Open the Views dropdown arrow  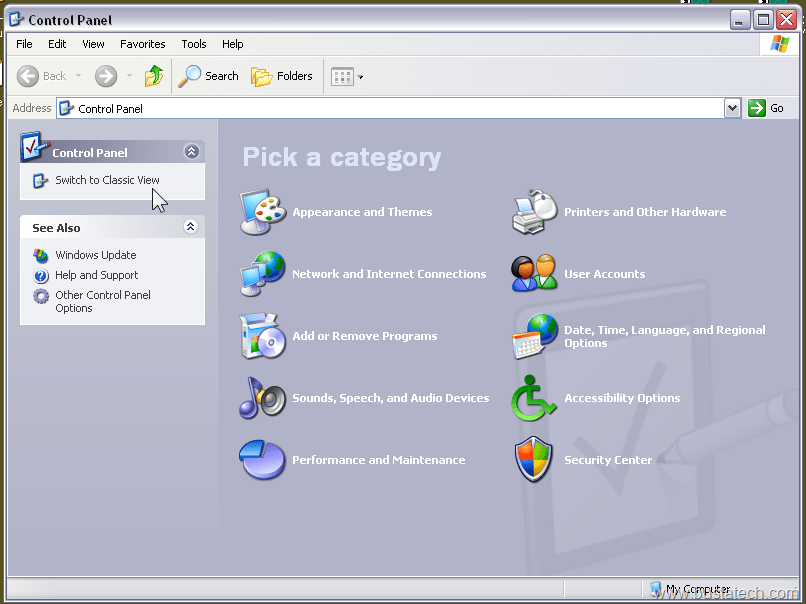point(360,77)
